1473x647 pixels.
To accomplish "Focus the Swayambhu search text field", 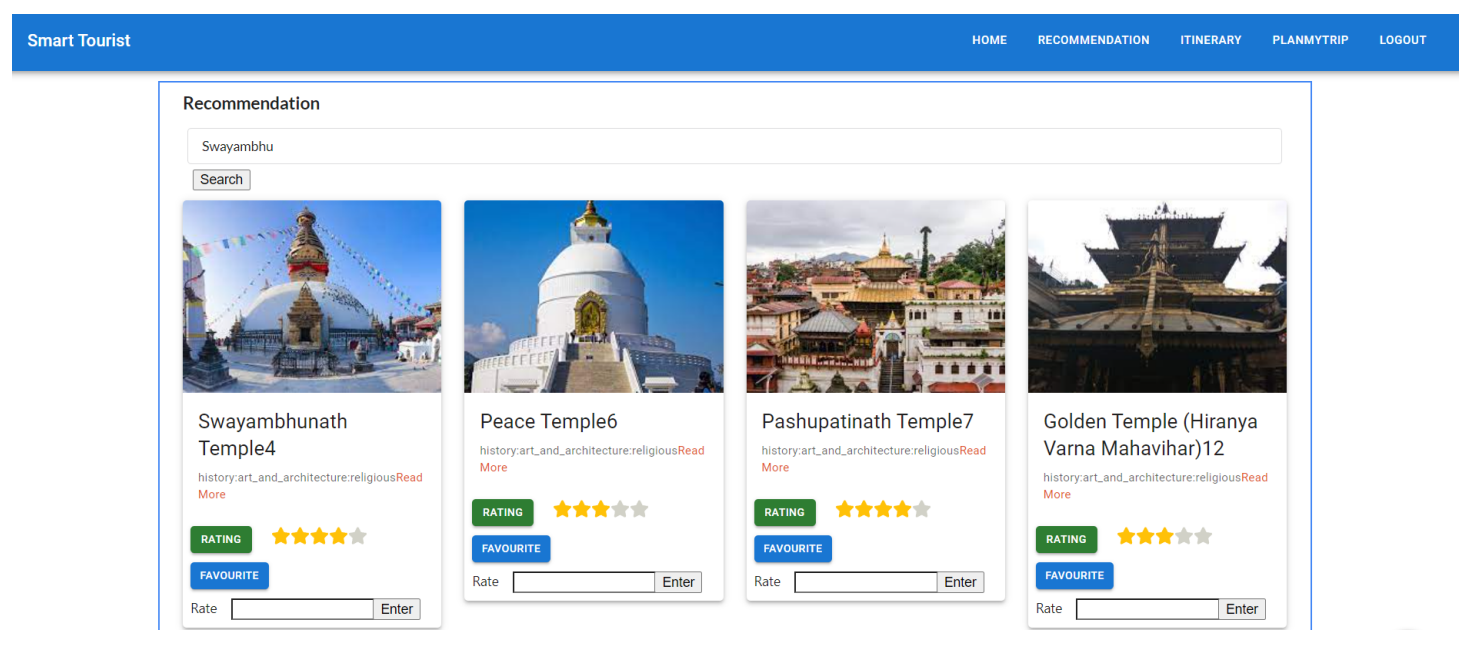I will (734, 146).
